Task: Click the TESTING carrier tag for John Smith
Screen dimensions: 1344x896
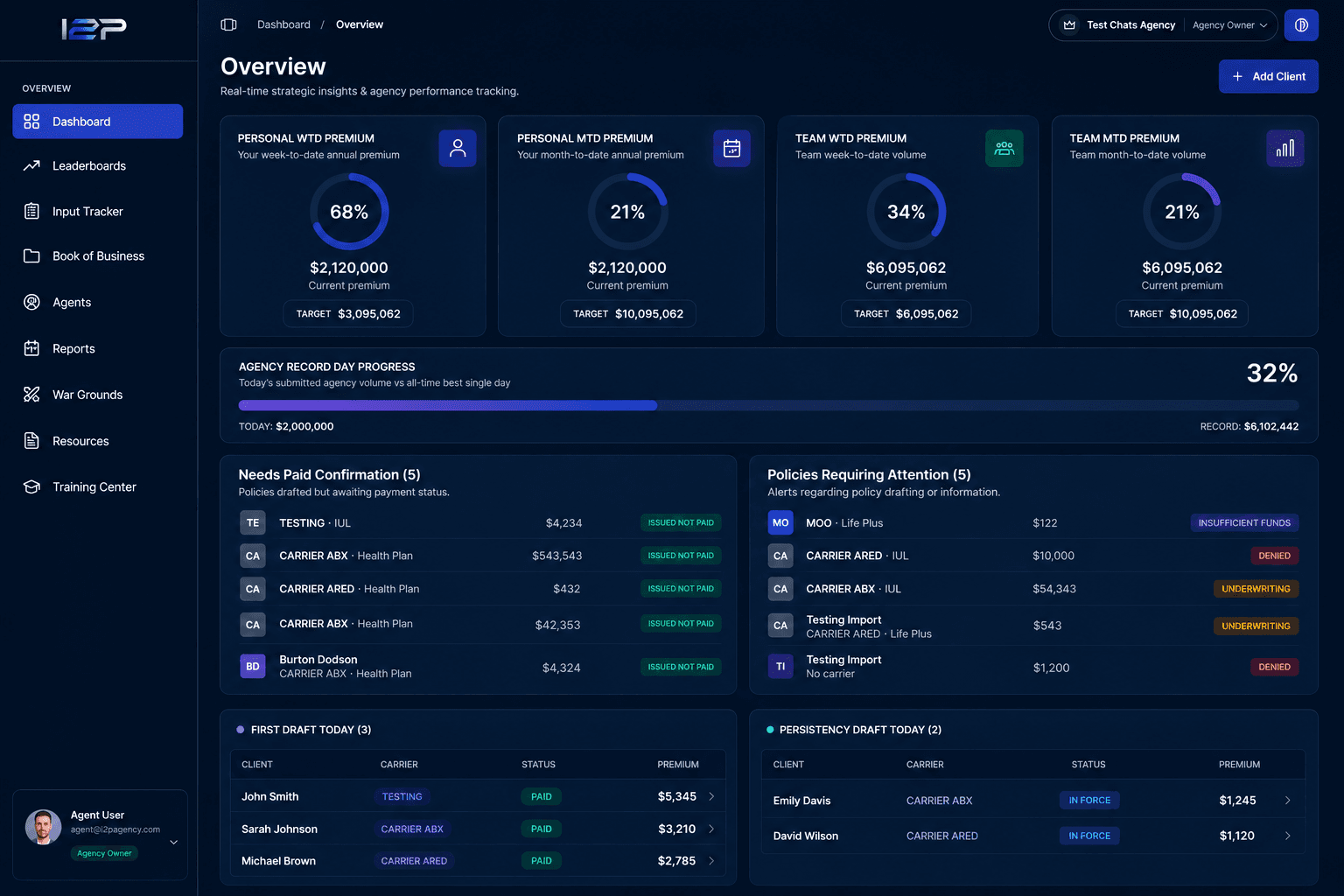Action: click(x=402, y=796)
